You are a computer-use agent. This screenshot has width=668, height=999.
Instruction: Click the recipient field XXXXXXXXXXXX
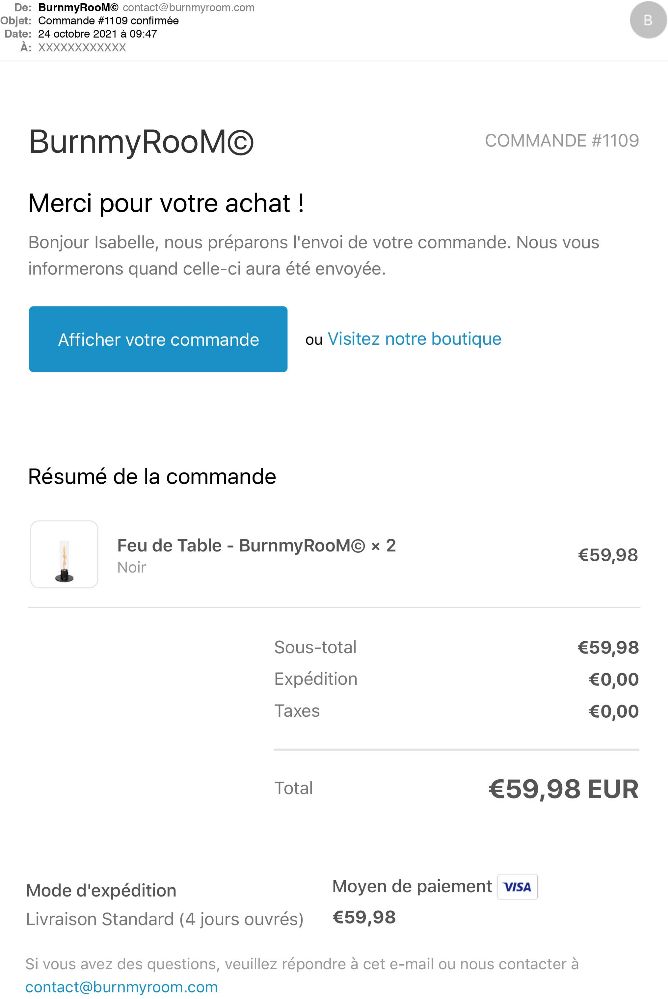[x=82, y=47]
